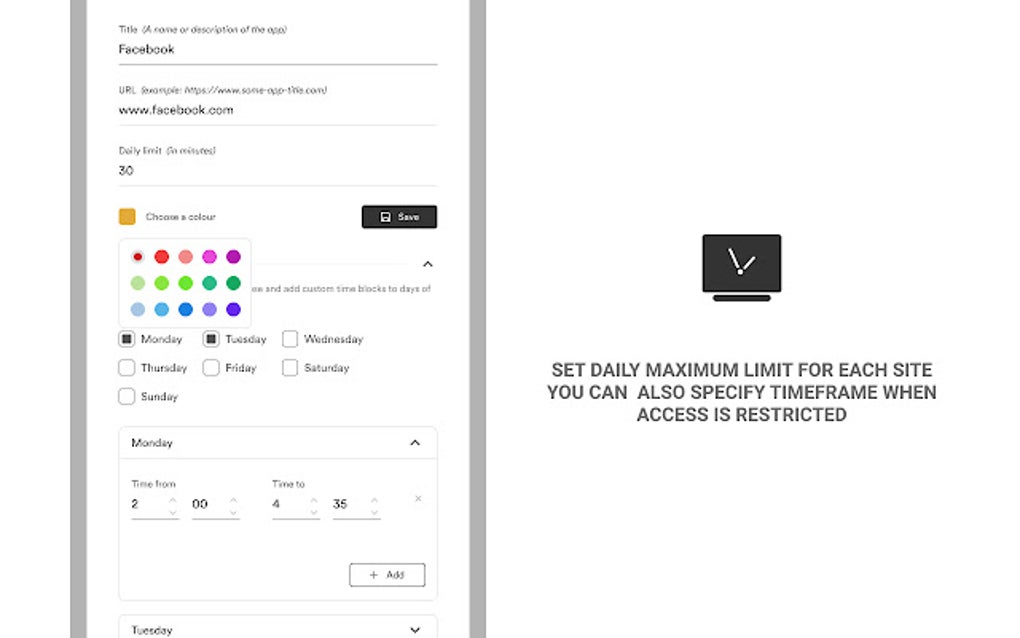
Task: Click the Add button
Action: [x=387, y=575]
